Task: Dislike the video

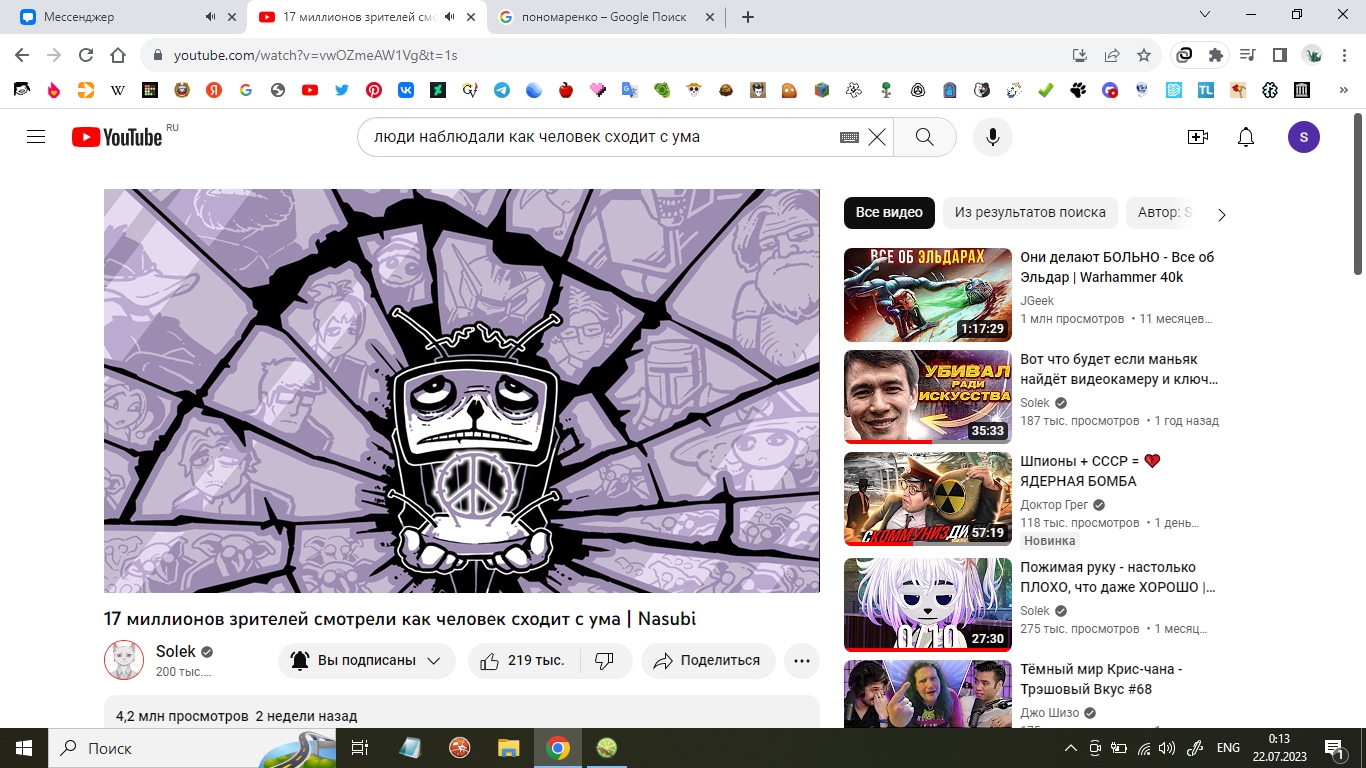Action: [604, 661]
